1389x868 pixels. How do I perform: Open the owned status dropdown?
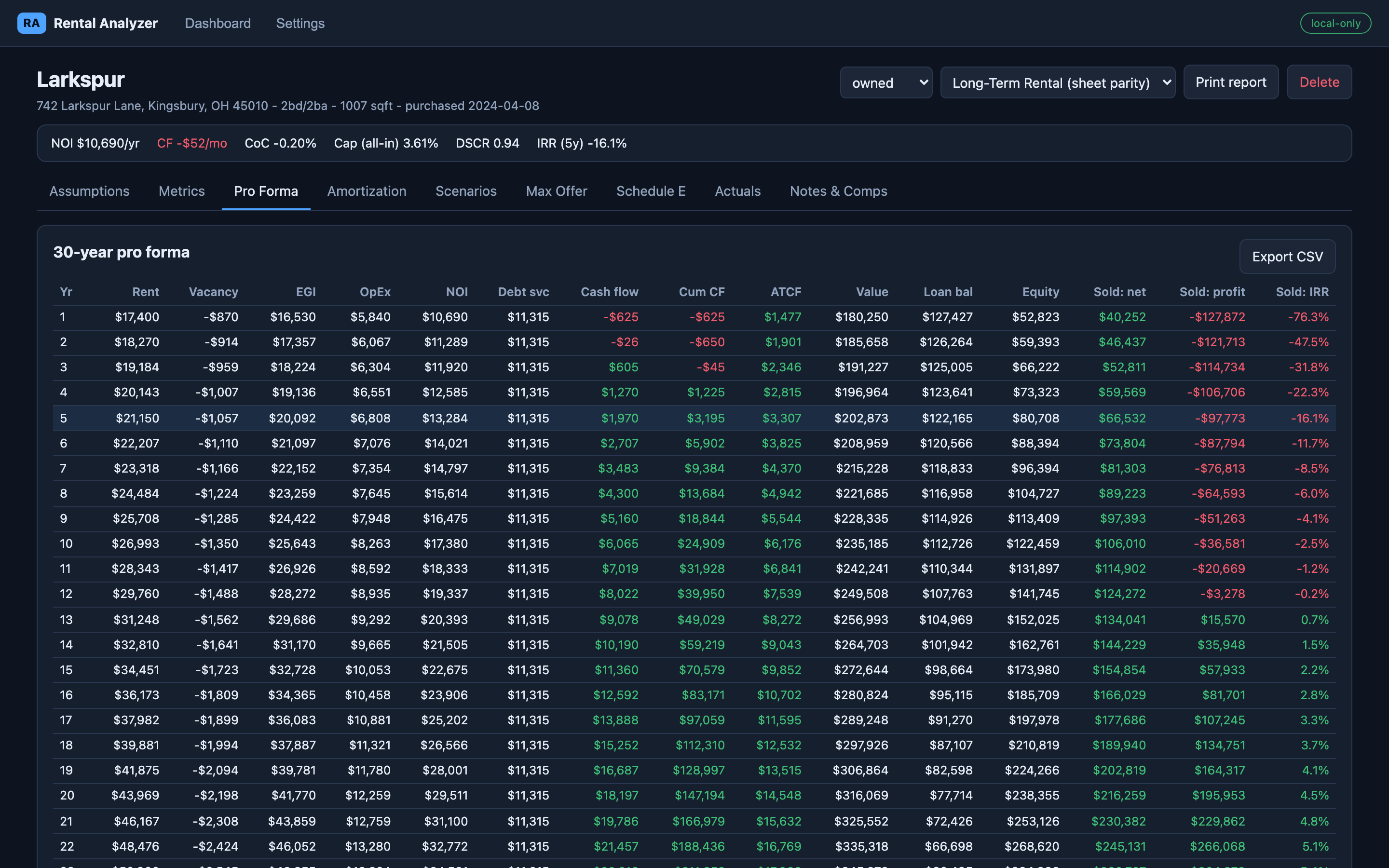[886, 82]
